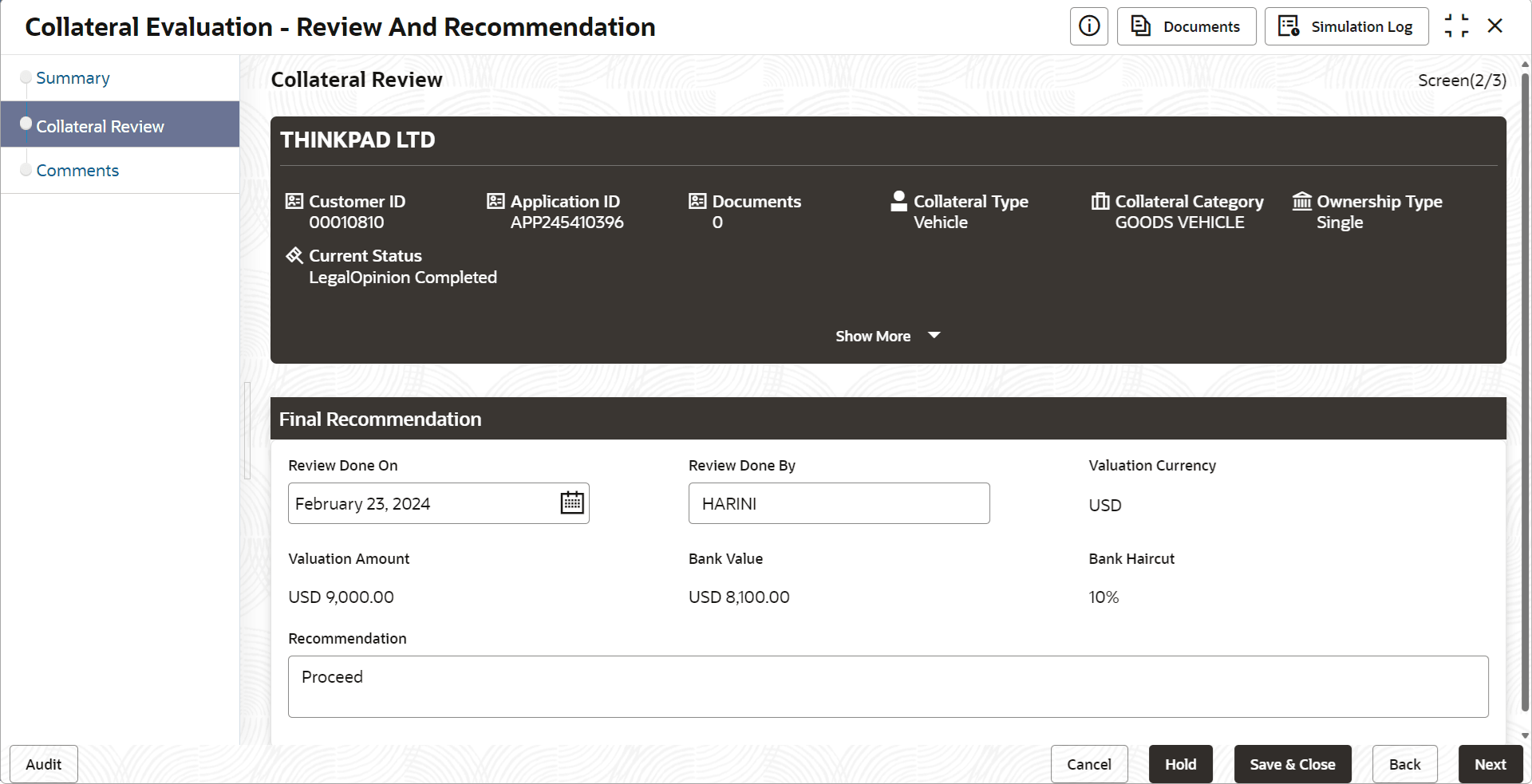Screen dimensions: 1532x784
Task: Go to the Summary step
Action: (73, 78)
